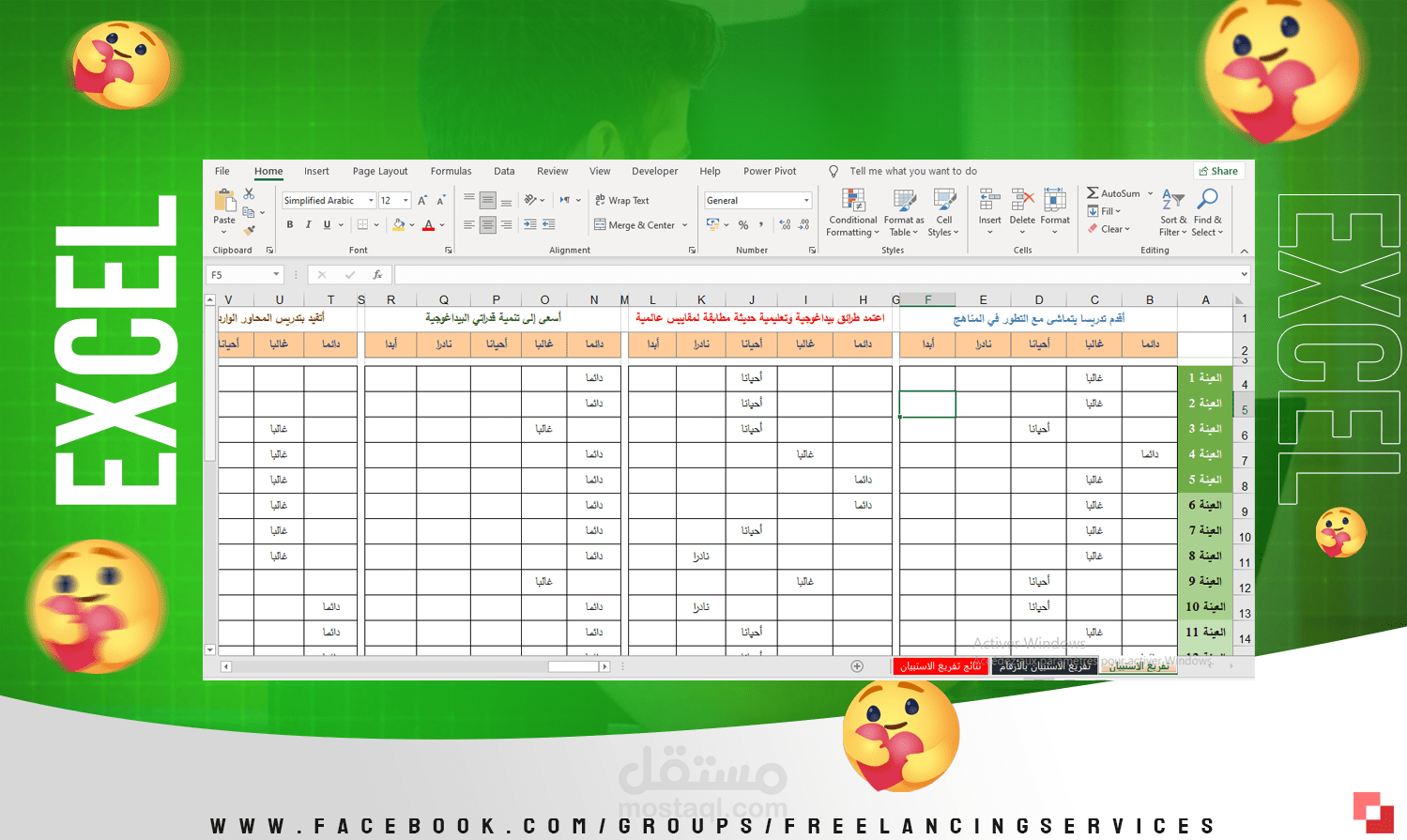Click the horizontal scrollbar thumb
The height and width of the screenshot is (840, 1407).
click(574, 666)
